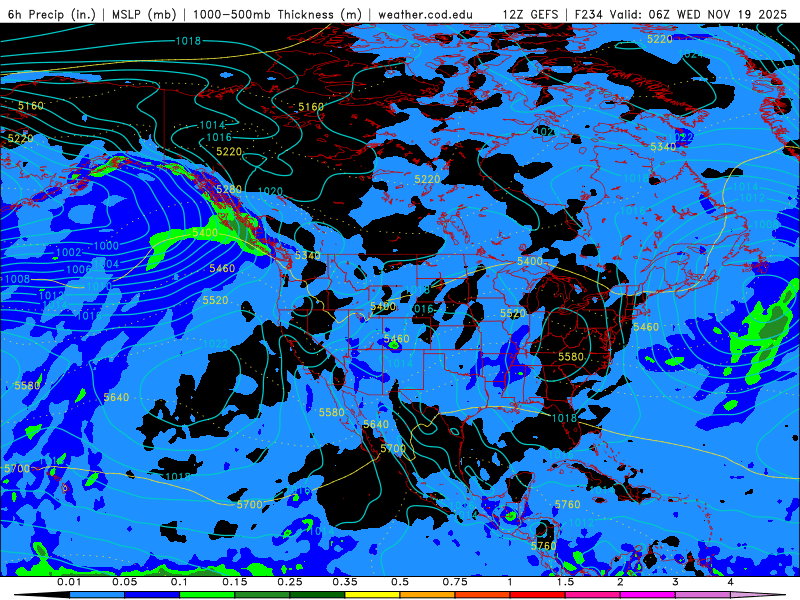Screen dimensions: 800x600
Task: Click the 0.75 legend value
Action: tap(455, 582)
